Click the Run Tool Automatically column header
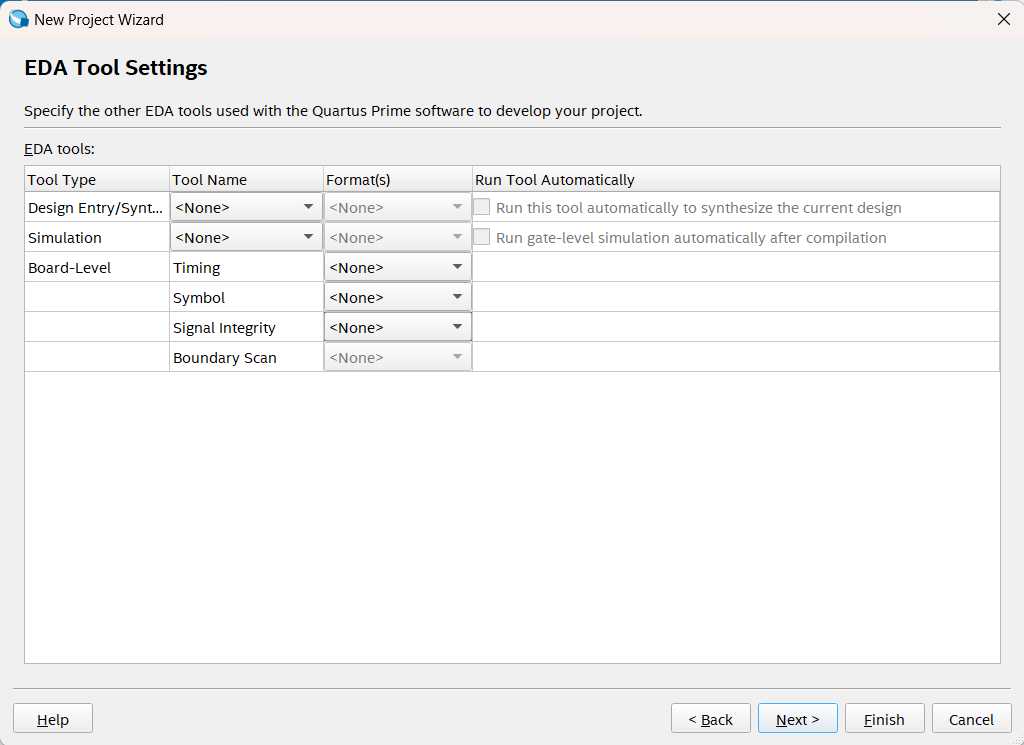 735,180
